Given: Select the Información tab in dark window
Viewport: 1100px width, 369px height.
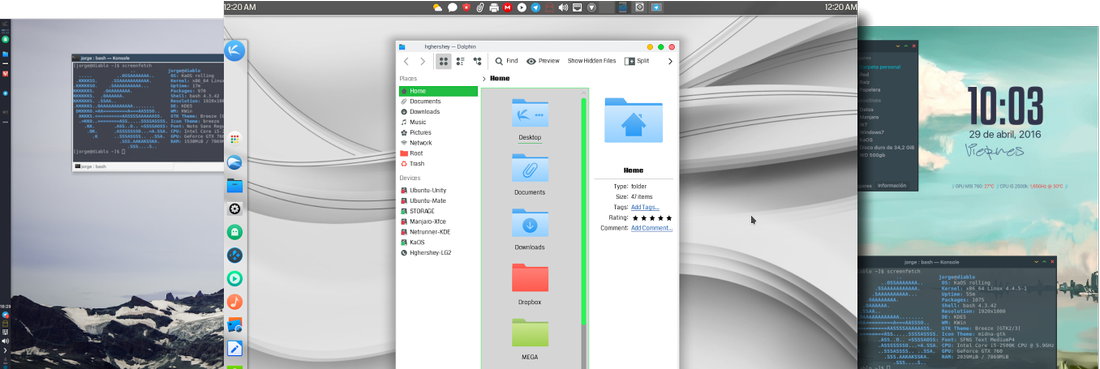Looking at the screenshot, I should (892, 186).
